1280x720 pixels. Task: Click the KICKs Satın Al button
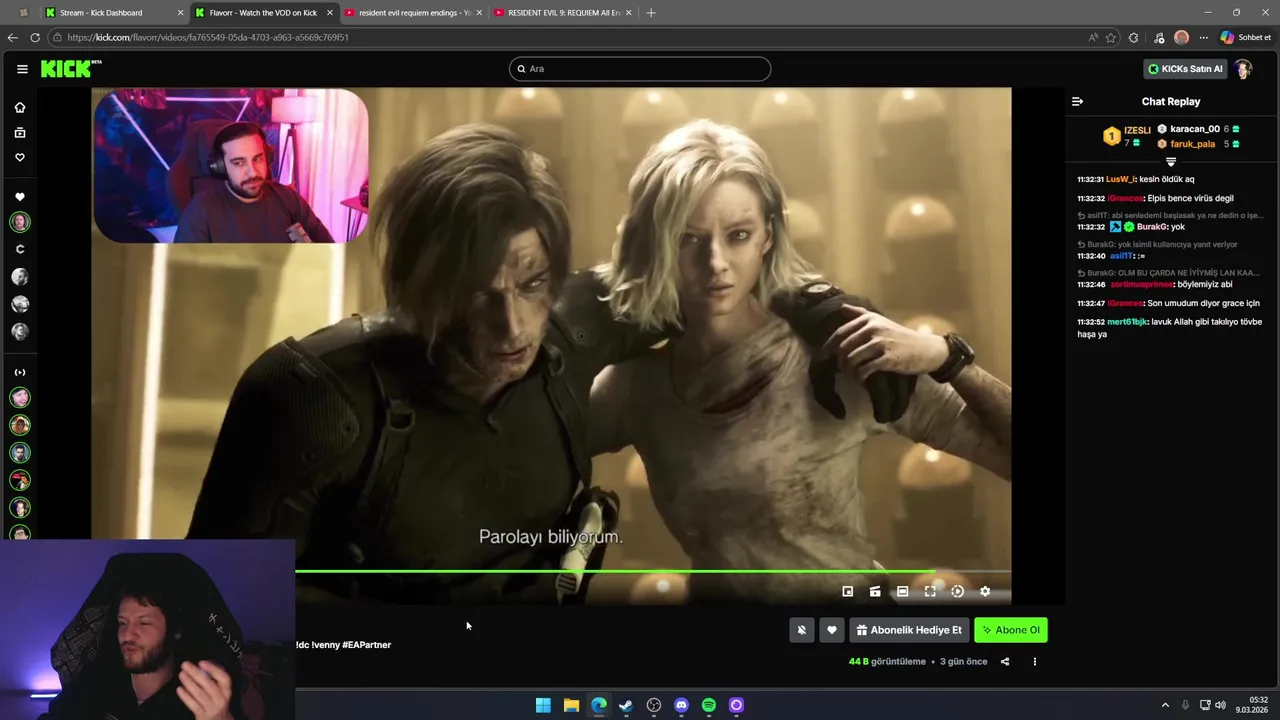pos(1185,69)
